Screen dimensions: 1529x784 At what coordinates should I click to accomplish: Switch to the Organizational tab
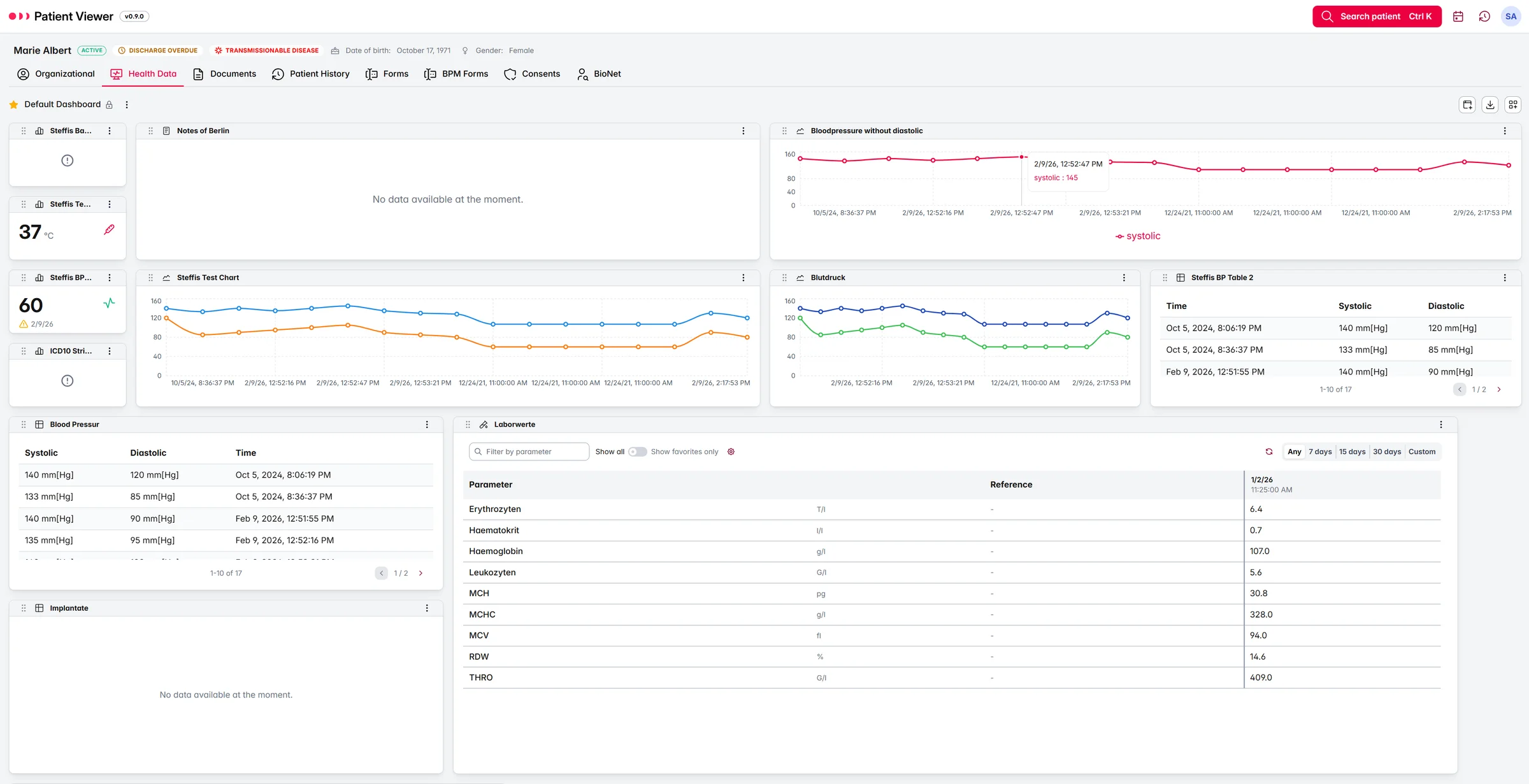tap(55, 74)
